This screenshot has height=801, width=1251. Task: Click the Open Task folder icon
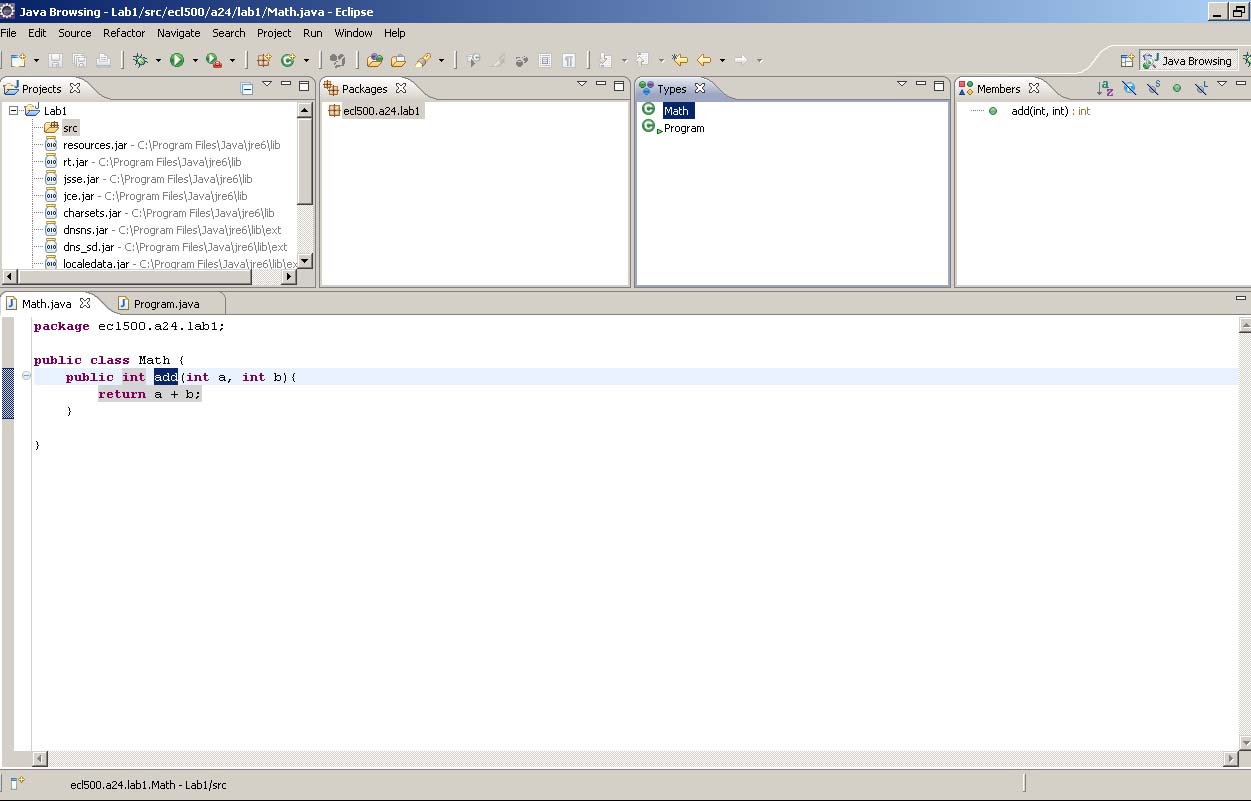(398, 60)
